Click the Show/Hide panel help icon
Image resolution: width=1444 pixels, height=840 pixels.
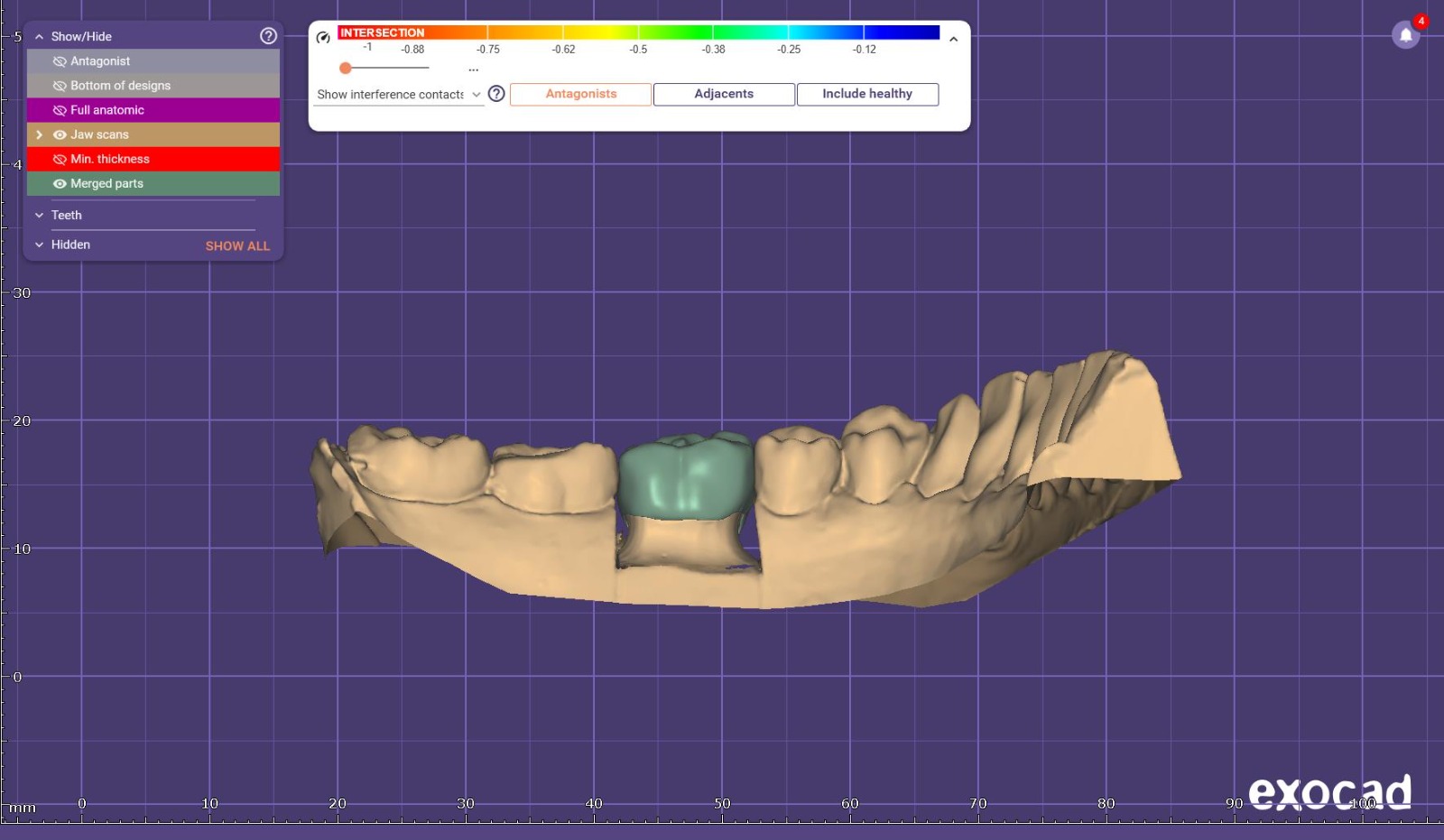click(268, 36)
